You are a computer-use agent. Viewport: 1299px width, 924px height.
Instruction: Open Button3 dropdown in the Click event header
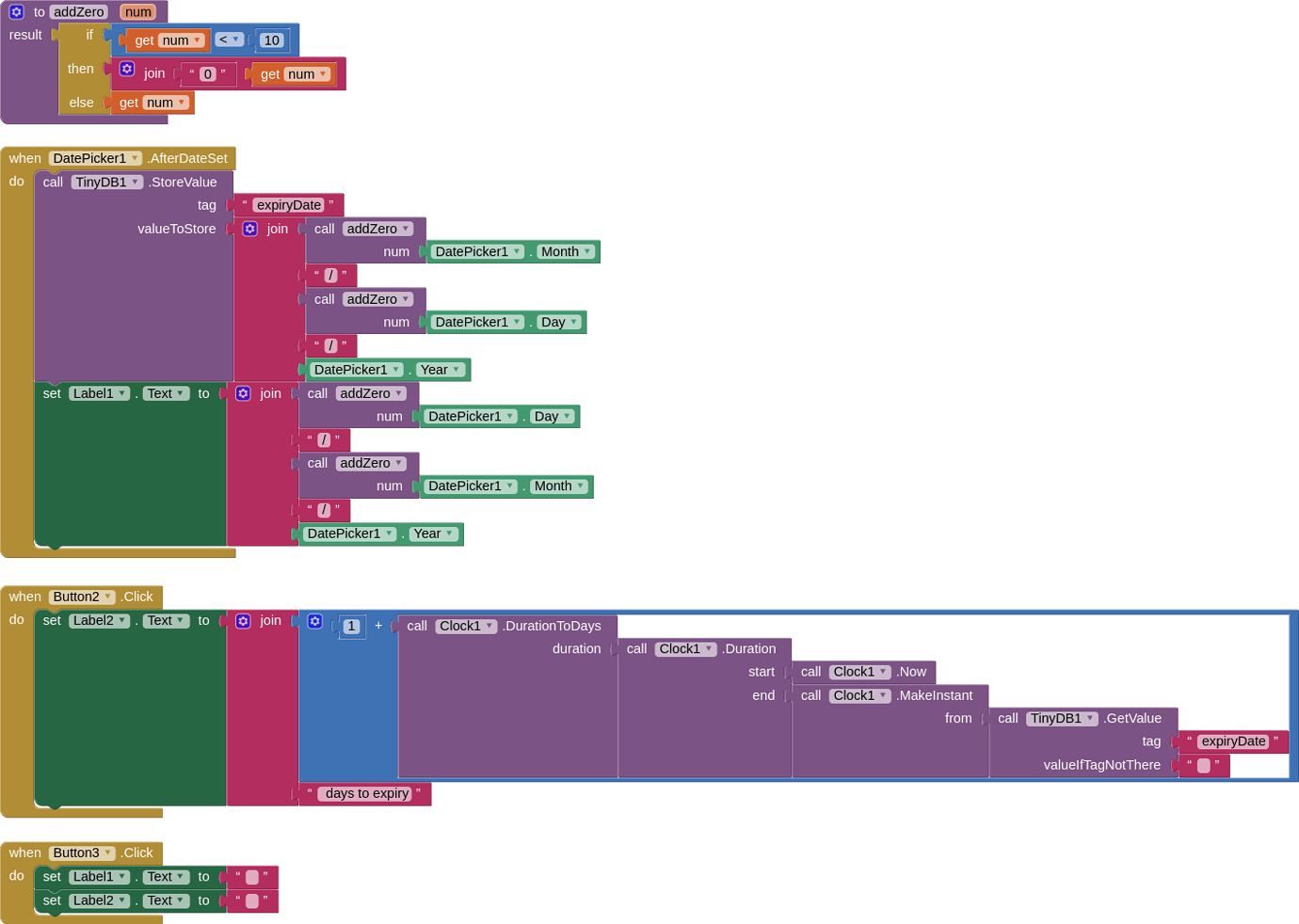pyautogui.click(x=83, y=853)
